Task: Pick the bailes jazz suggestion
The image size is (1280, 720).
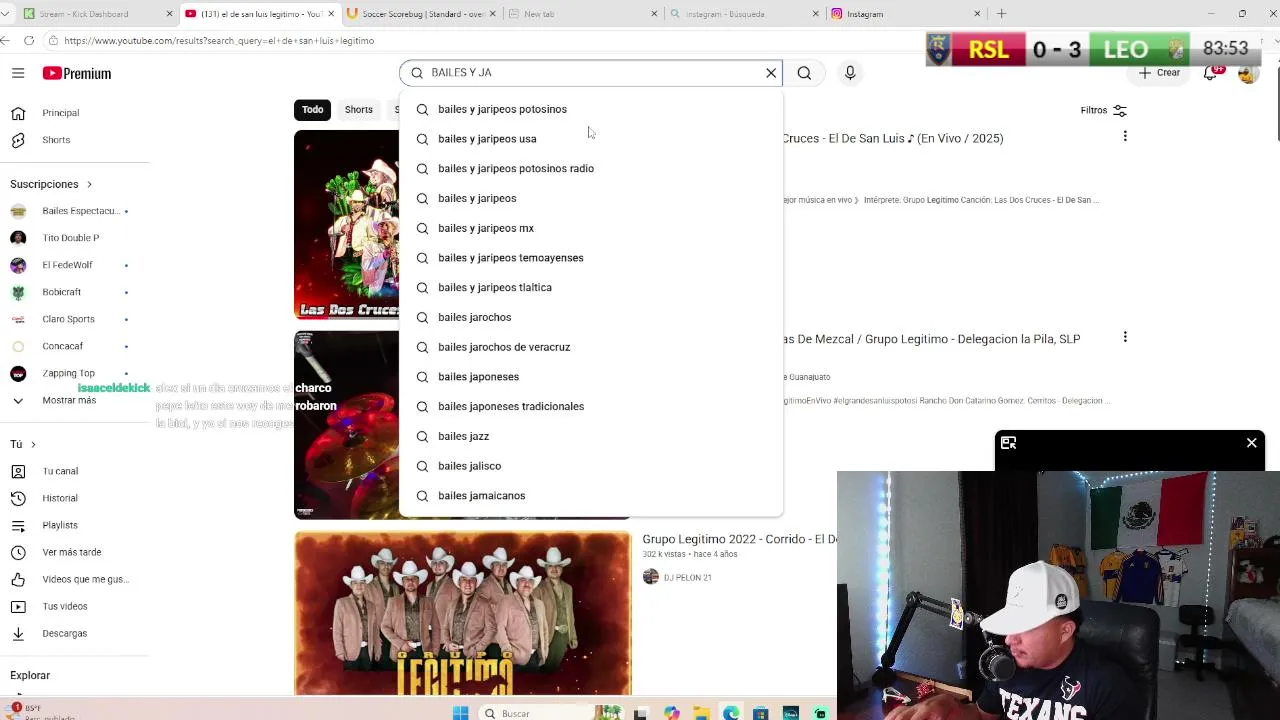Action: [x=590, y=436]
